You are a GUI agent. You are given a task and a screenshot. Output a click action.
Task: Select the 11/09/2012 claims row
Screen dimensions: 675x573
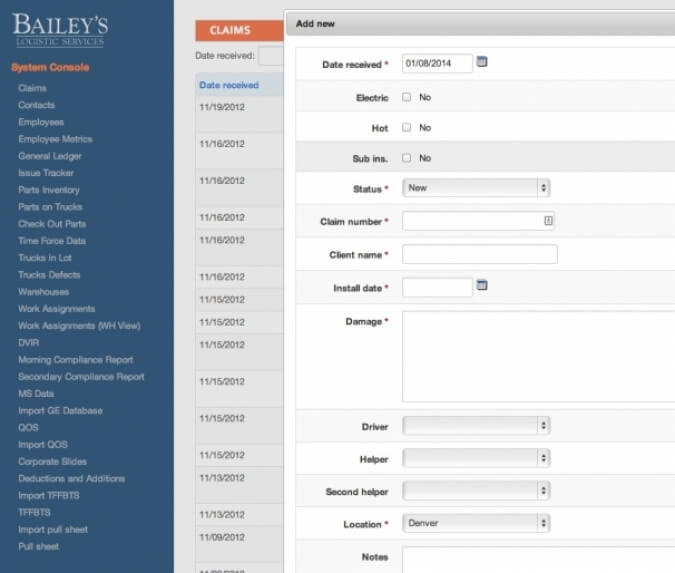[239, 544]
